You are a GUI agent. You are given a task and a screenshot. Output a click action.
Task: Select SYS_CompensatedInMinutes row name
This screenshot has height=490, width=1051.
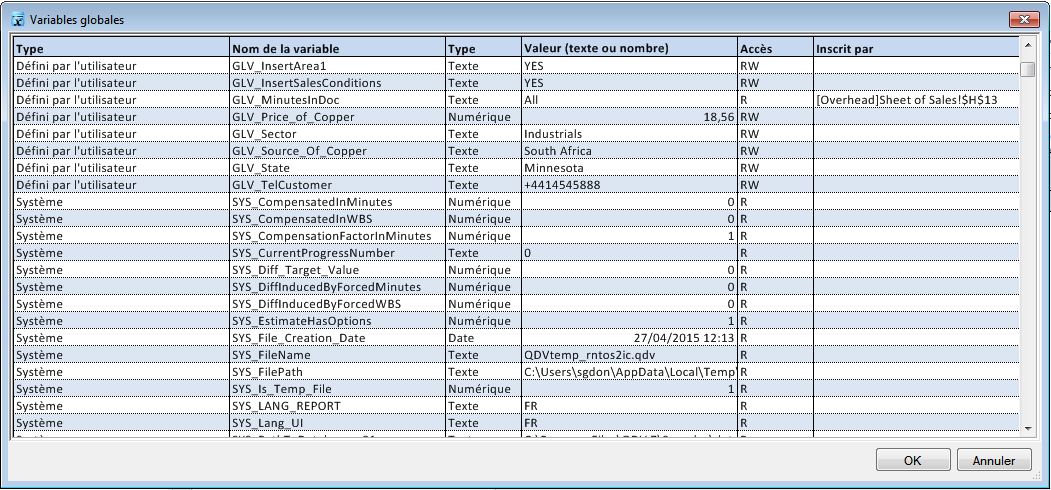[338, 202]
